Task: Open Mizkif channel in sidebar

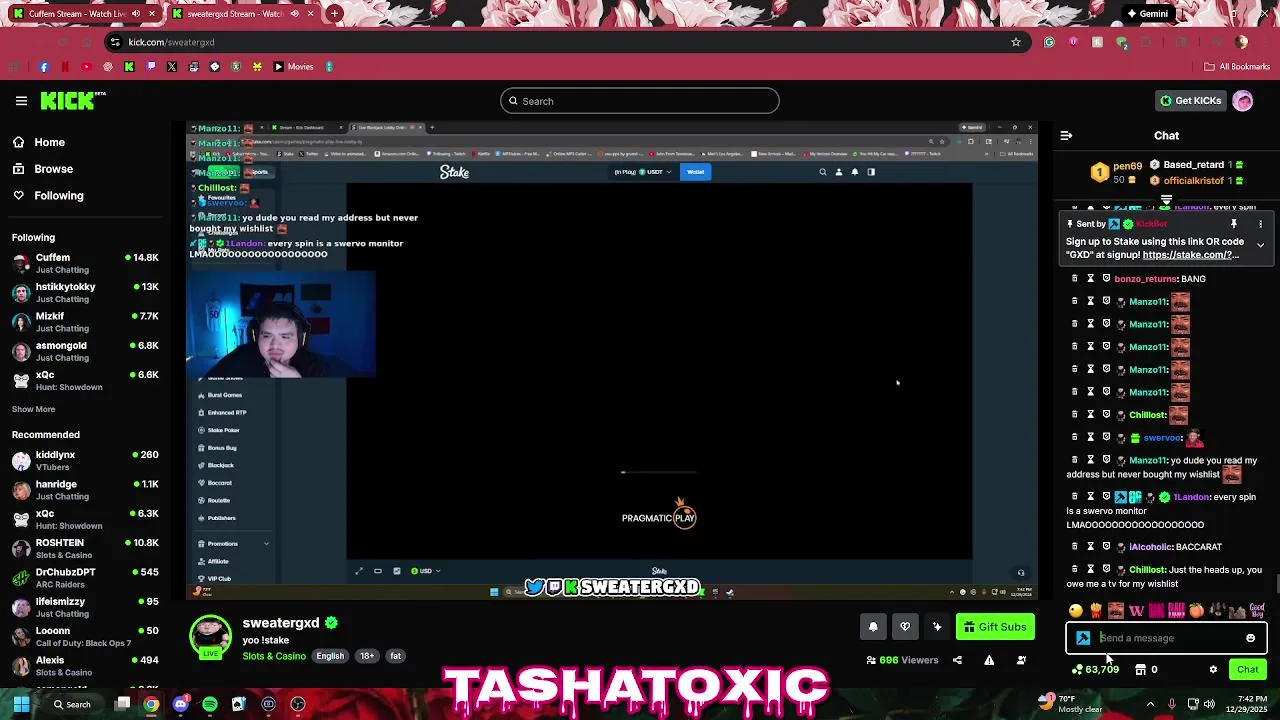Action: coord(85,322)
